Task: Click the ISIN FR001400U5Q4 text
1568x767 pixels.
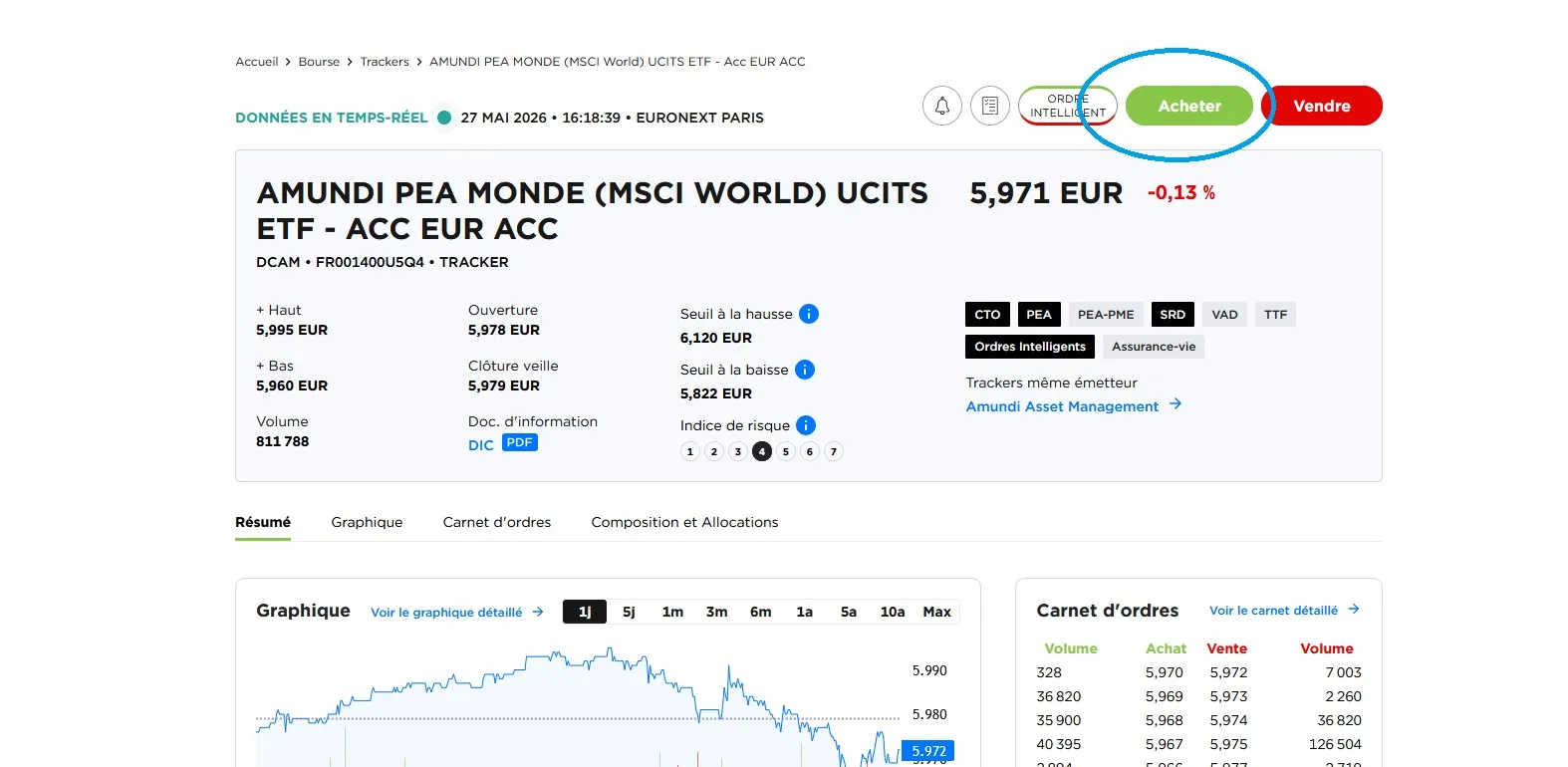Action: point(370,262)
